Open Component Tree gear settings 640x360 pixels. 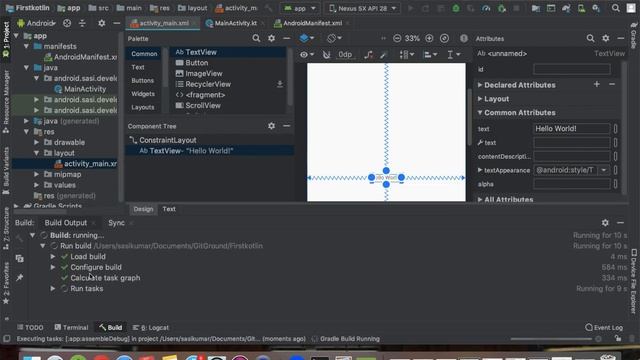coord(271,126)
